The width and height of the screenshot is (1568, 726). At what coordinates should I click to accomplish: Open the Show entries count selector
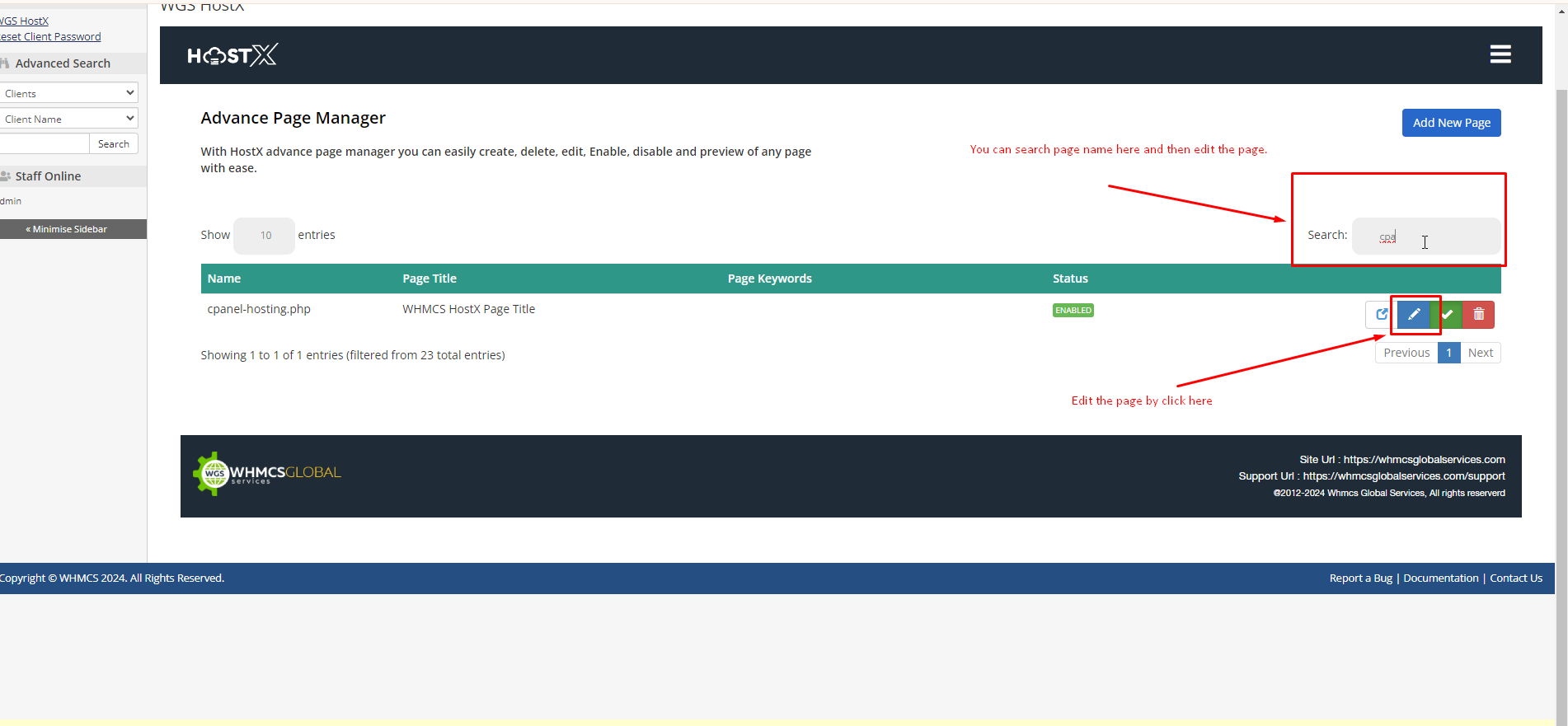click(264, 236)
